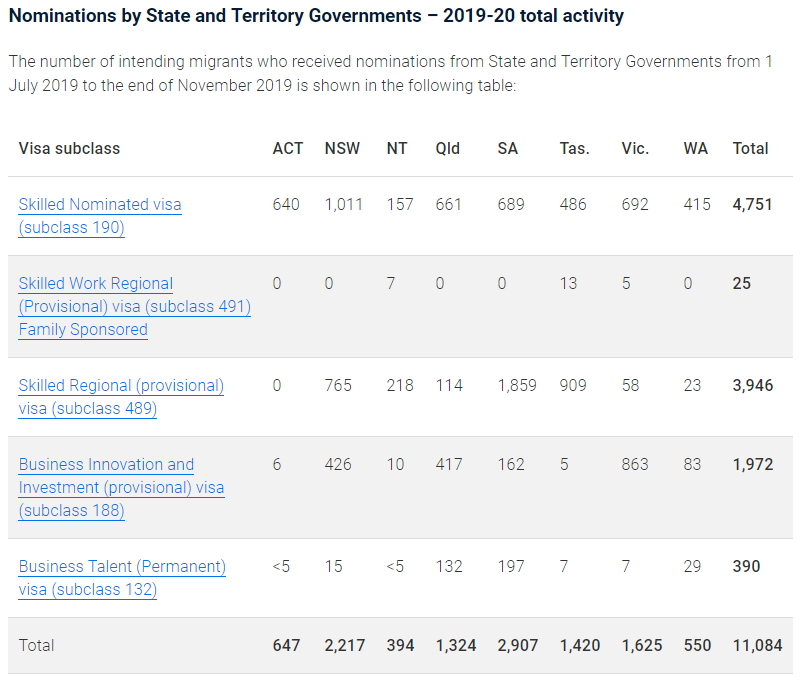Click the 'Visa subclass' column header
This screenshot has width=800, height=685.
pyautogui.click(x=69, y=148)
